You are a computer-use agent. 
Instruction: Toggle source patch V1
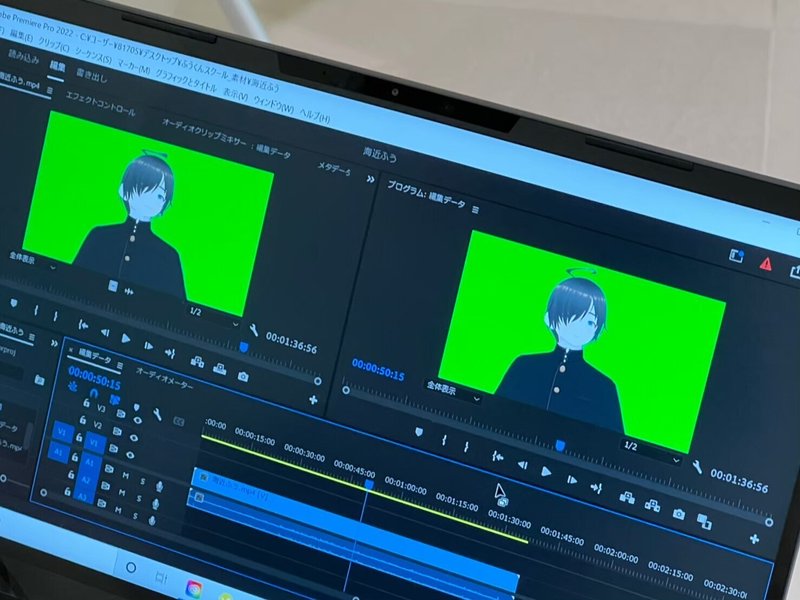pyautogui.click(x=62, y=434)
